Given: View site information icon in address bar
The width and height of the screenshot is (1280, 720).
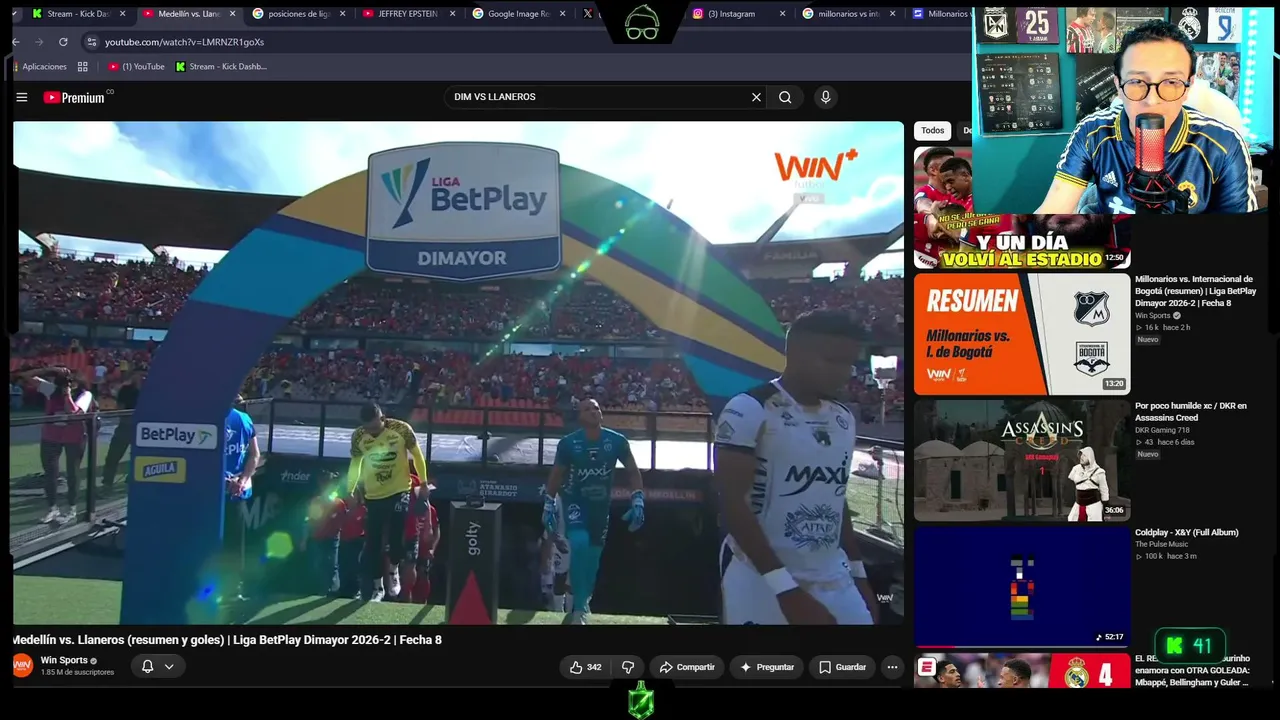Looking at the screenshot, I should (x=91, y=42).
